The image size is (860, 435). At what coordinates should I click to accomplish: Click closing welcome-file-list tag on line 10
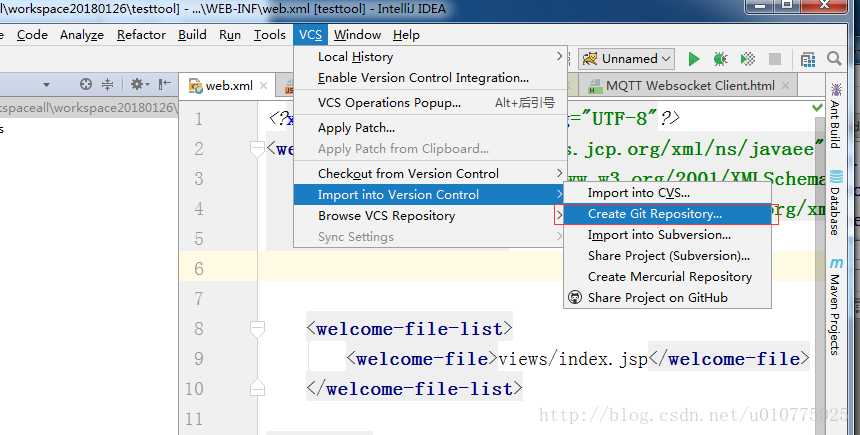(x=414, y=389)
